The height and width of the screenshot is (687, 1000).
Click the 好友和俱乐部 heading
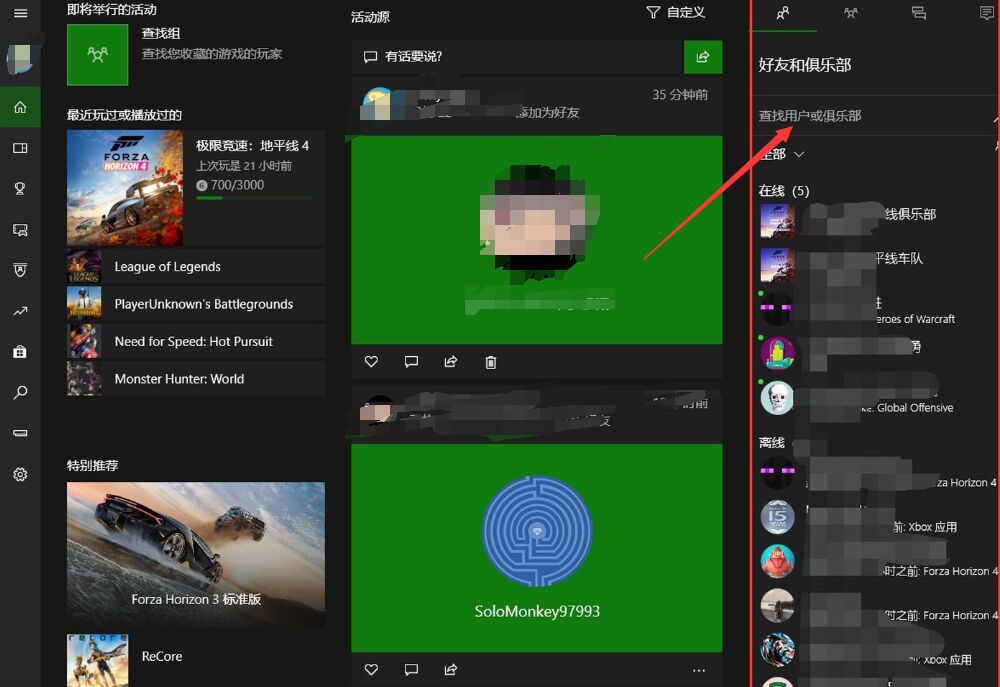tap(805, 65)
